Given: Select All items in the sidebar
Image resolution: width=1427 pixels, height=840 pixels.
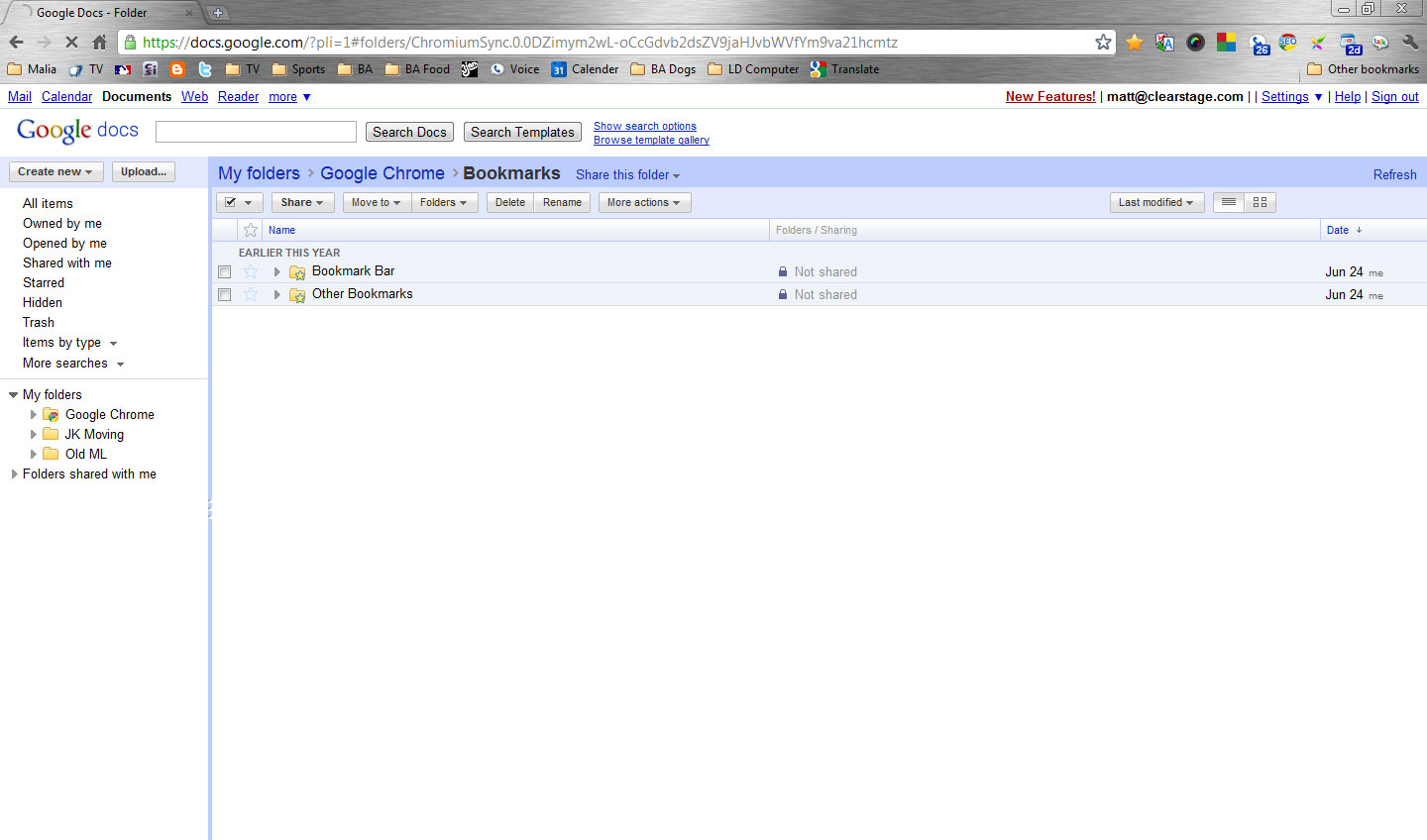Looking at the screenshot, I should pos(48,203).
